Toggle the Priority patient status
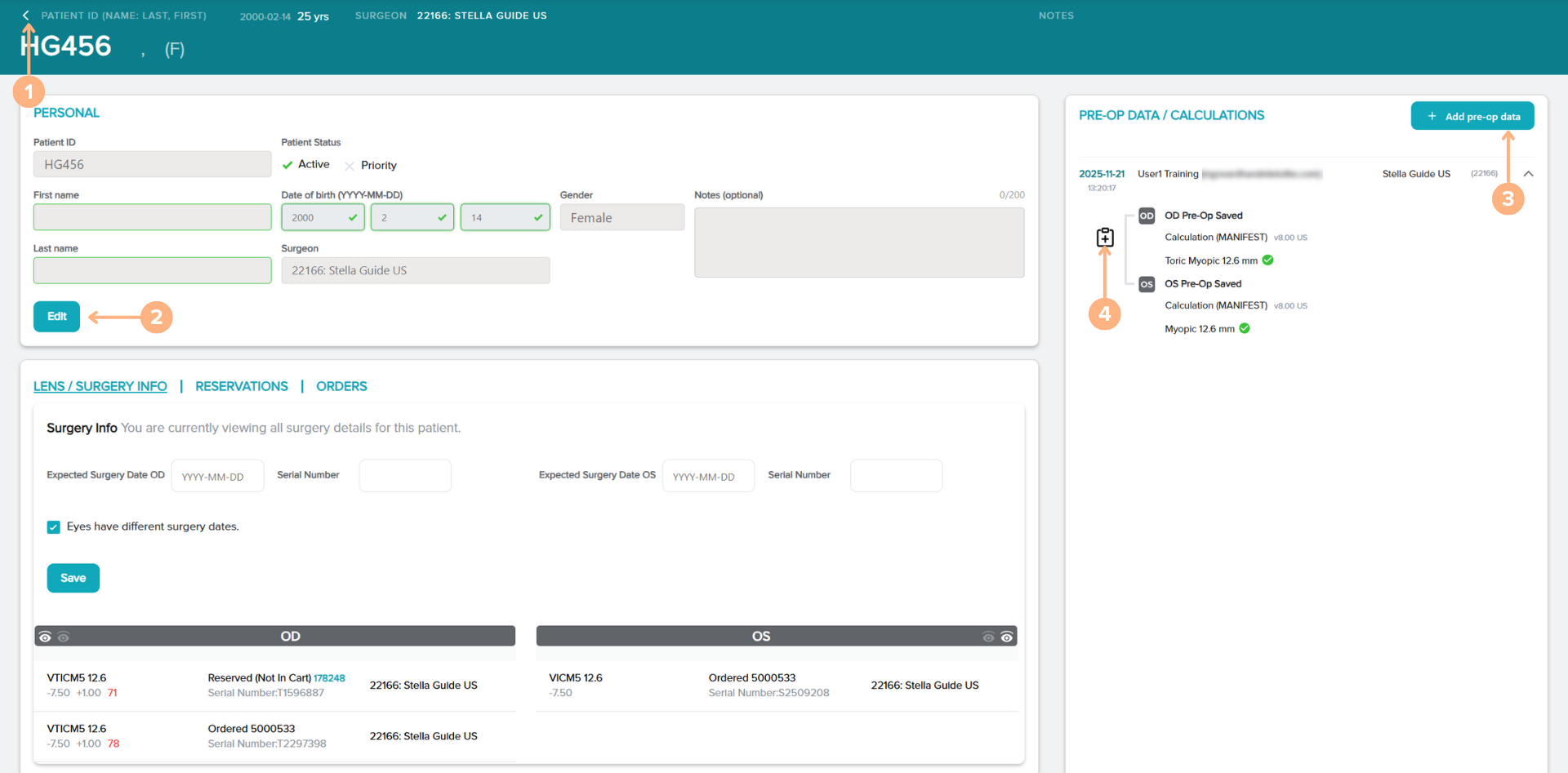This screenshot has height=773, width=1568. click(350, 166)
